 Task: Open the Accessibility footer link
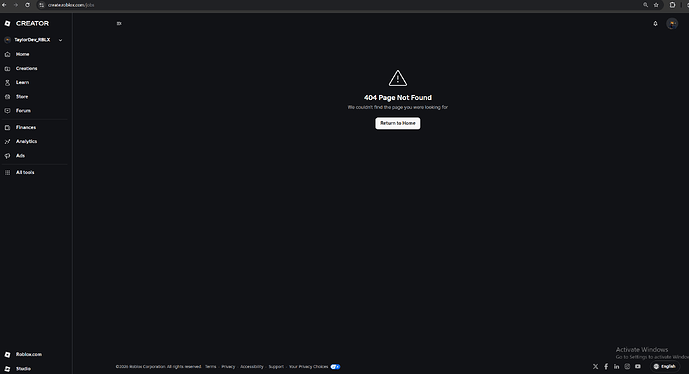coord(252,367)
